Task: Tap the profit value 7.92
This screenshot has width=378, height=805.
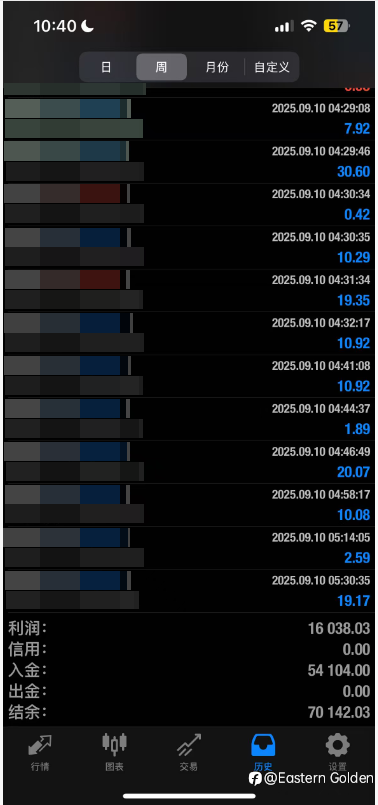Action: [x=357, y=129]
